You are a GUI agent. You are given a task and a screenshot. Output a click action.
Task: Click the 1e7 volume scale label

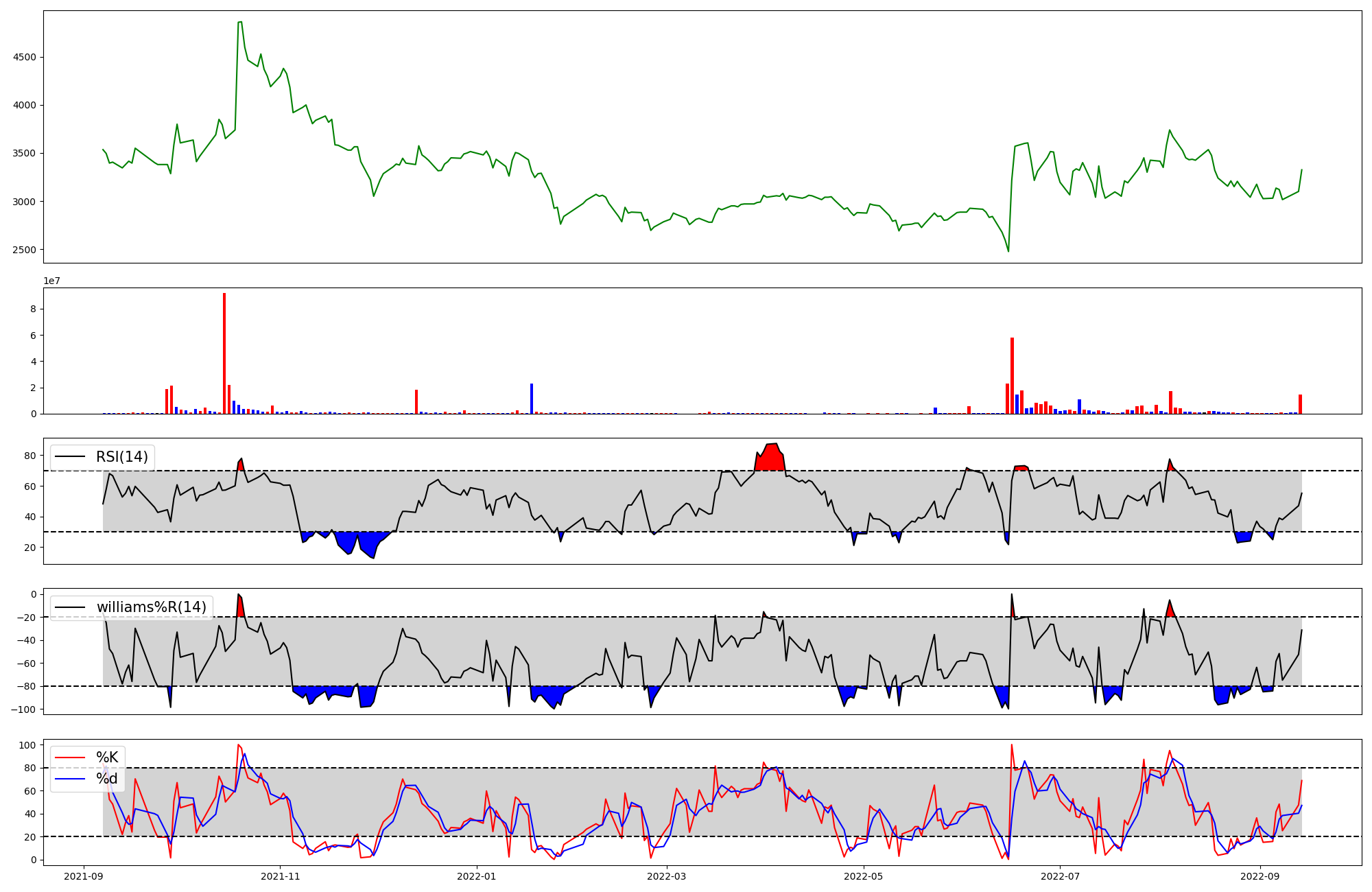[52, 281]
